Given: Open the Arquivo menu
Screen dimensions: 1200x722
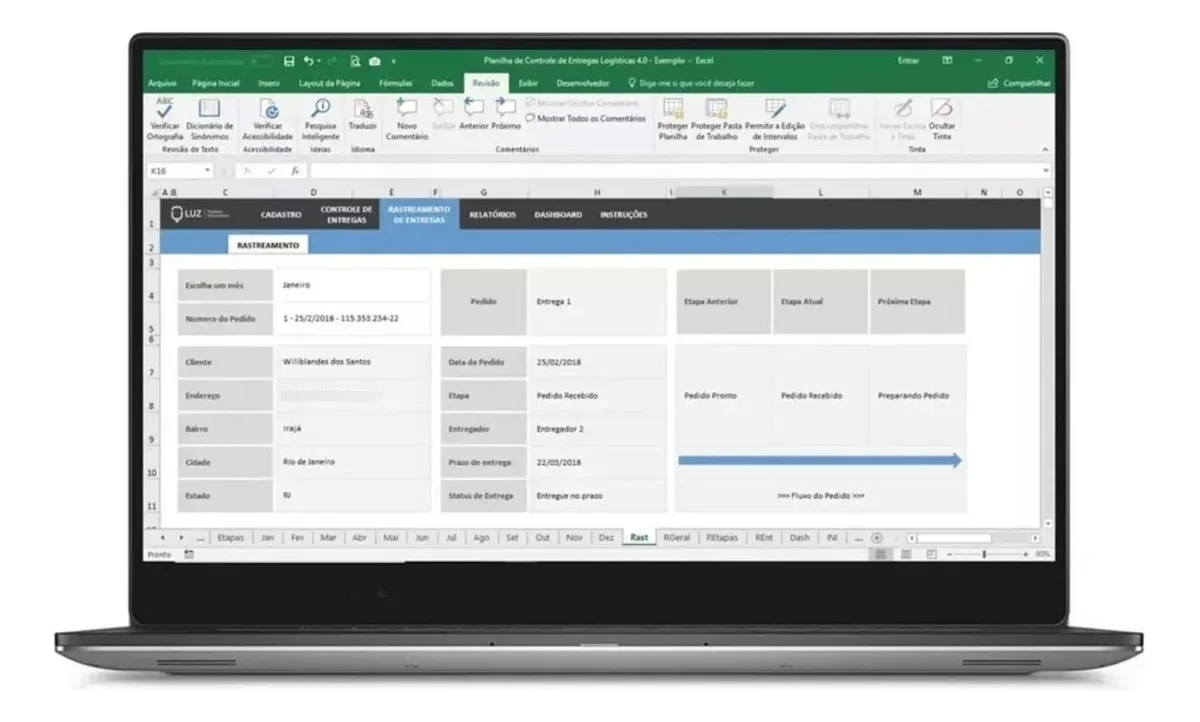Looking at the screenshot, I should point(162,83).
